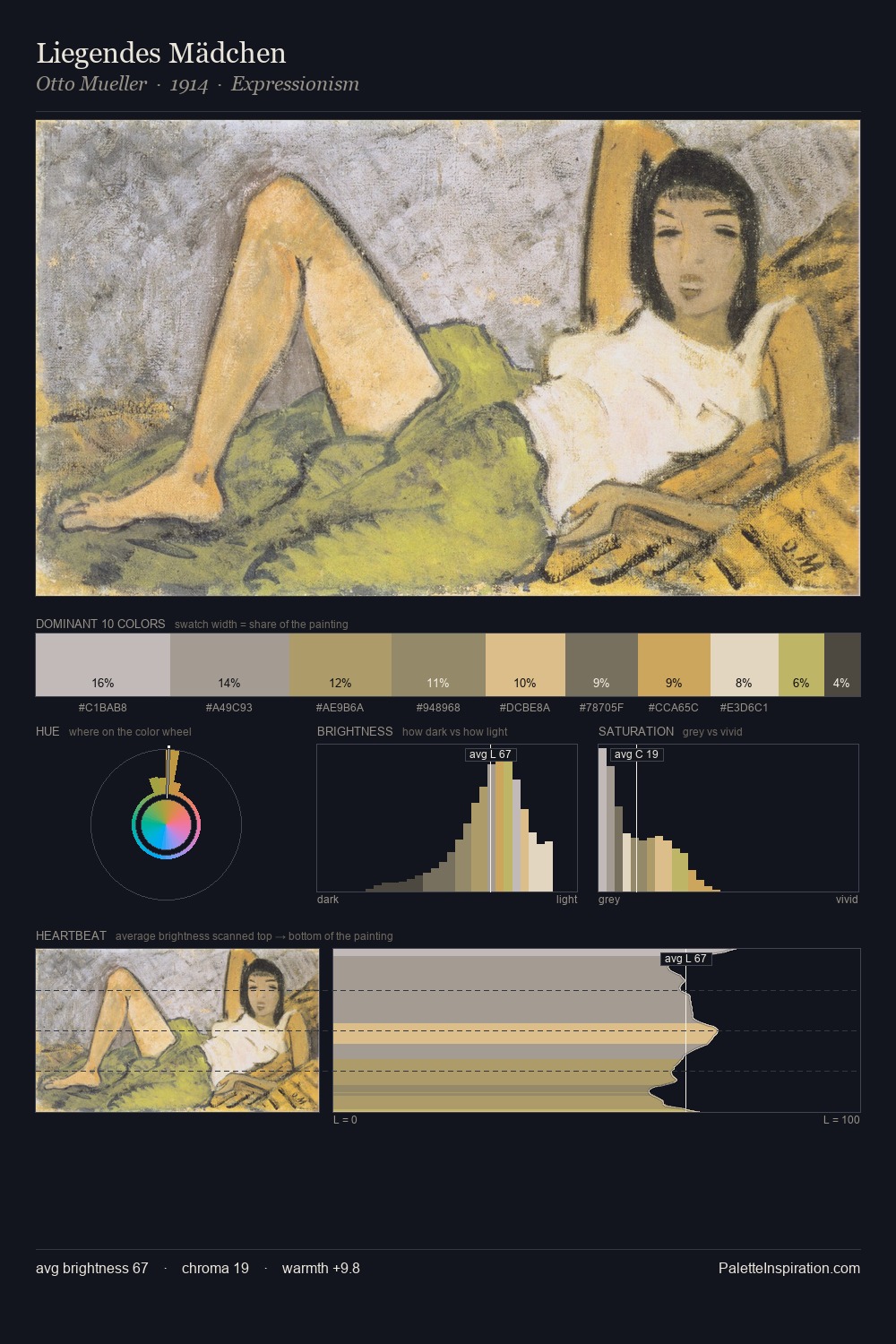The height and width of the screenshot is (1344, 896).
Task: Click the footer text avg brightness 67
Action: click(x=92, y=1268)
